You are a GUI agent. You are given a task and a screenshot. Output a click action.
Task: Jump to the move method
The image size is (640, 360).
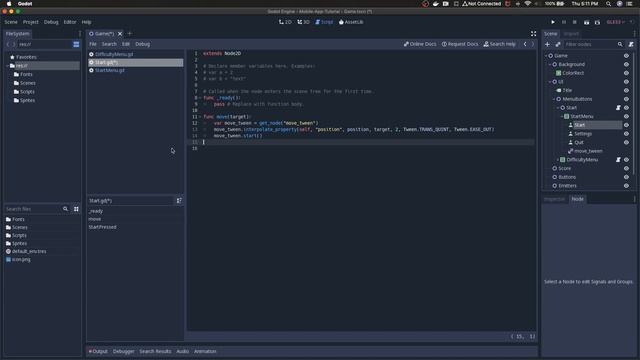[x=95, y=219]
